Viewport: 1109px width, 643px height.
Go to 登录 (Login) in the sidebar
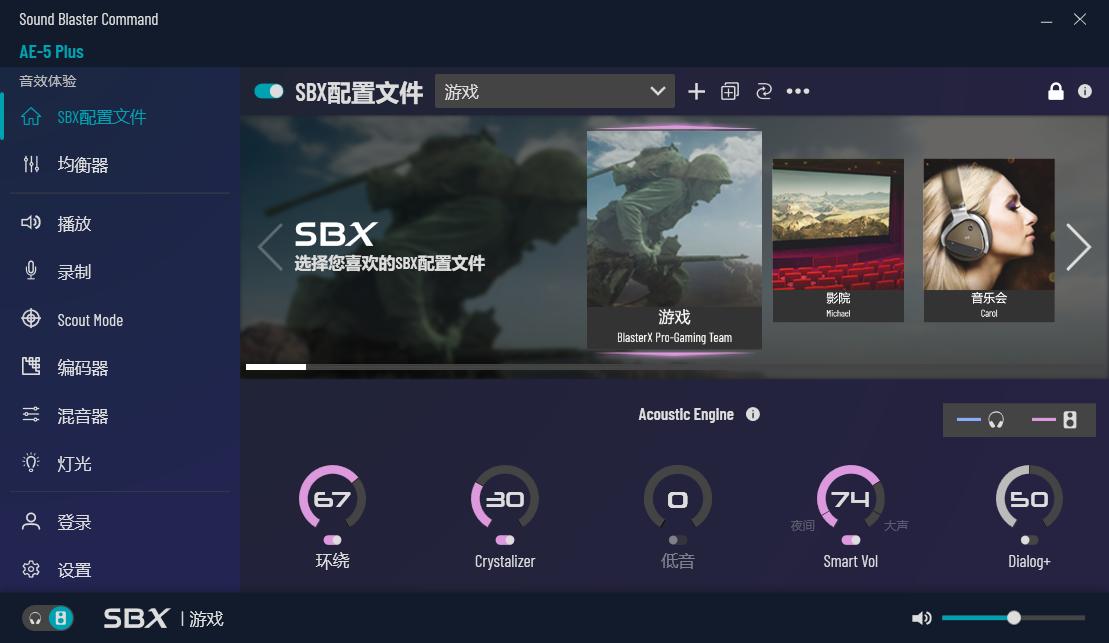[72, 521]
